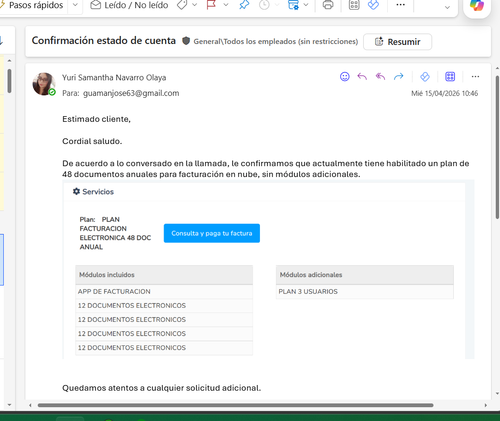The height and width of the screenshot is (421, 500).
Task: Click the horizontal scrollbar left arrow
Action: (x=30, y=405)
